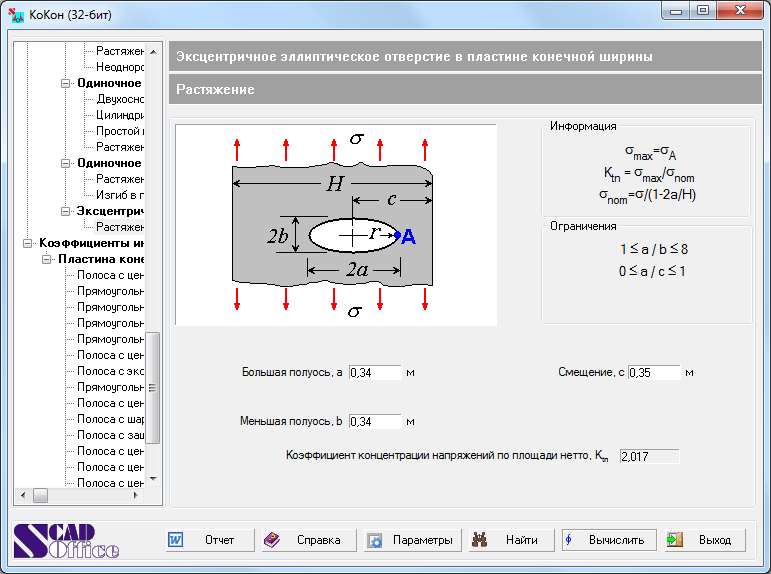Select the Цилиндри tree item
The width and height of the screenshot is (771, 574).
[x=121, y=115]
